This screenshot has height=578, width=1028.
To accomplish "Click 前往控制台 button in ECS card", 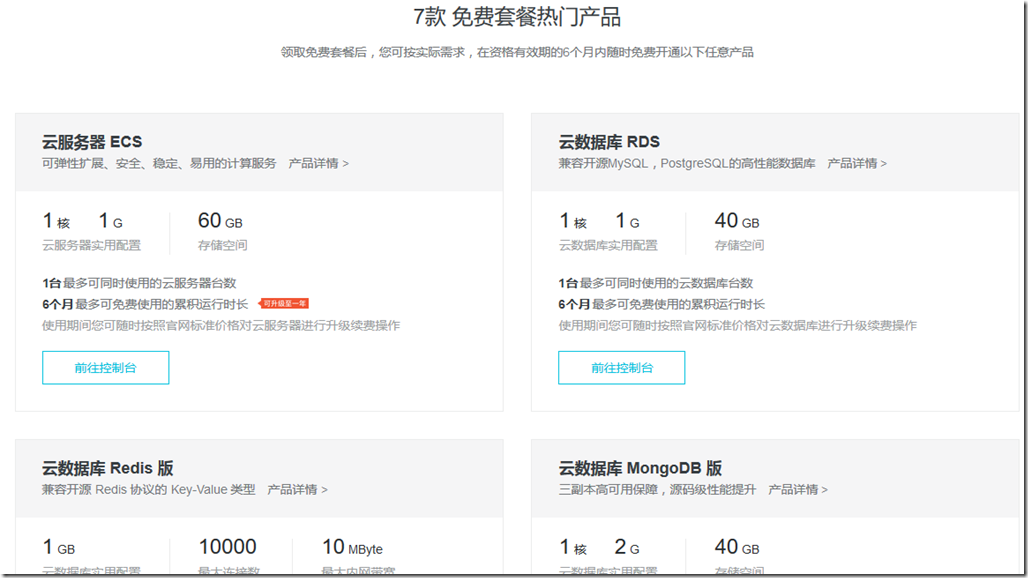I will pyautogui.click(x=106, y=368).
